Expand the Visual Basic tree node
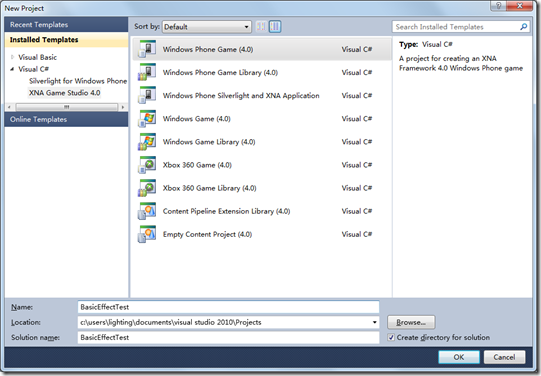 click(12, 57)
